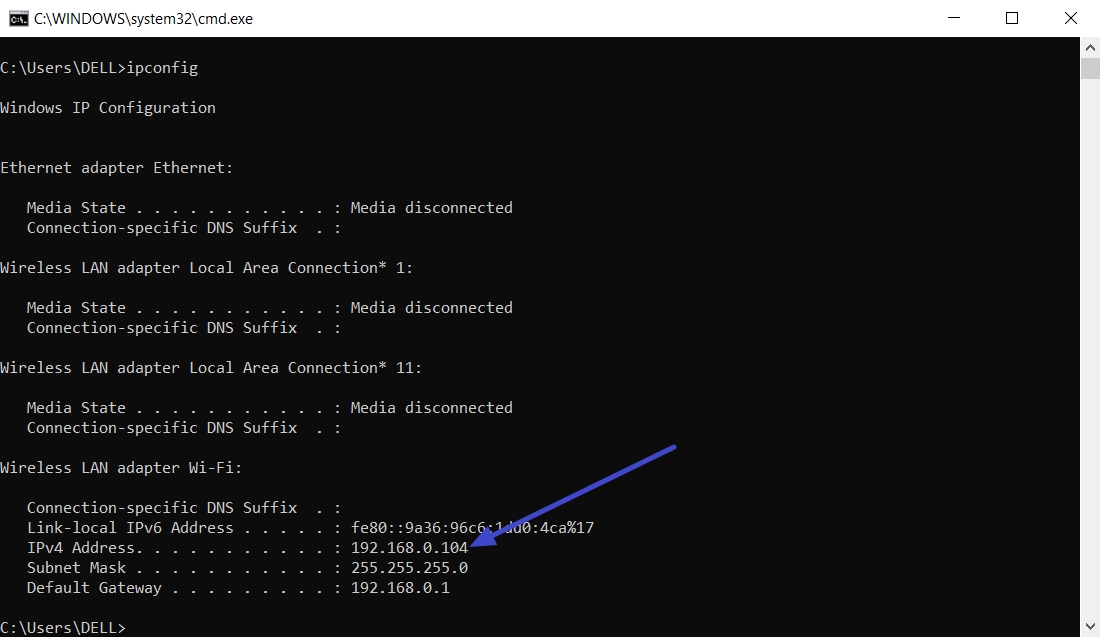Click the title text C:\WINDOWS\system32\cmd.exe

(x=143, y=19)
